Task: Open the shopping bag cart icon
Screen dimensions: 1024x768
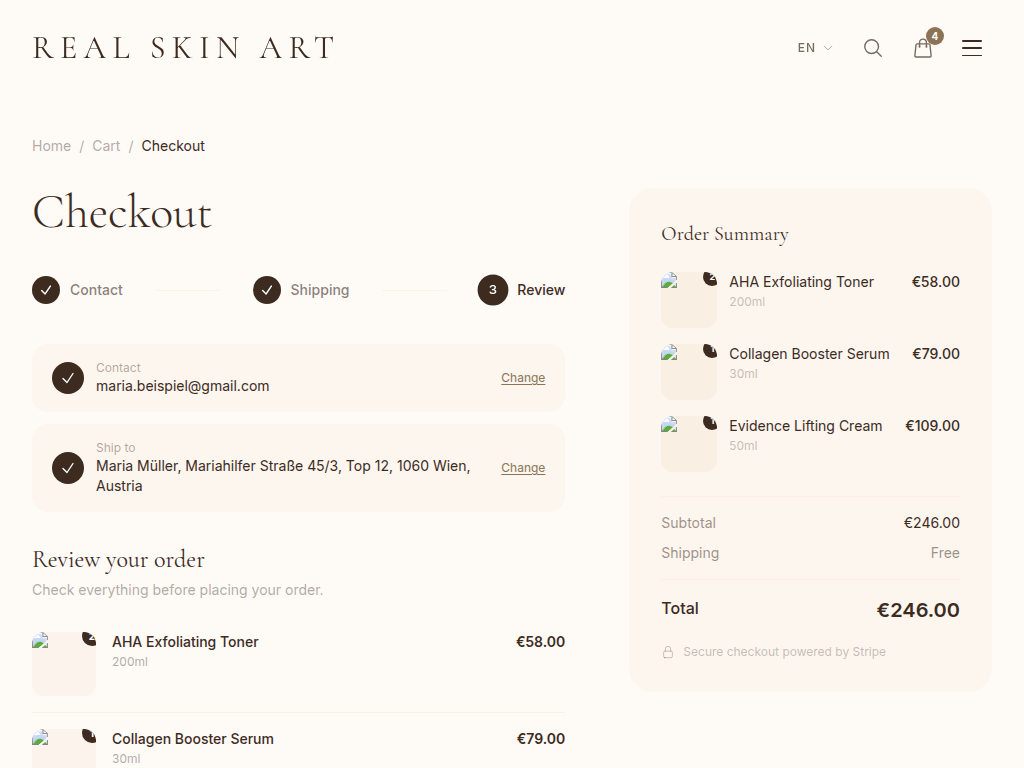Action: tap(923, 48)
